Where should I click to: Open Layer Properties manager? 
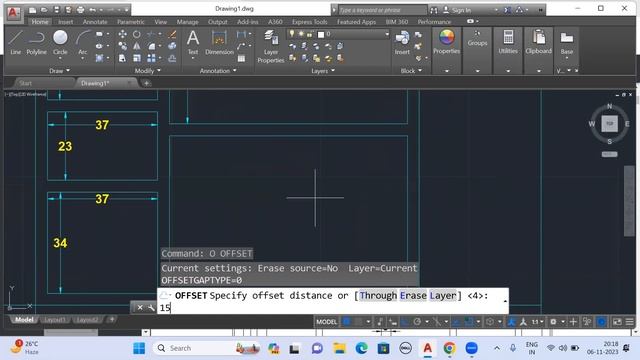[271, 46]
